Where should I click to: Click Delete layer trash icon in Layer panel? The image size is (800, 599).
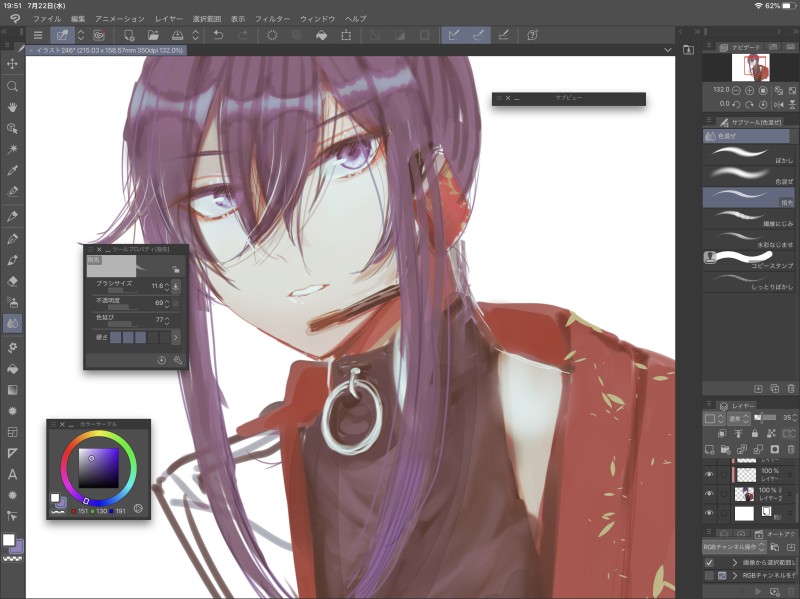click(x=791, y=450)
